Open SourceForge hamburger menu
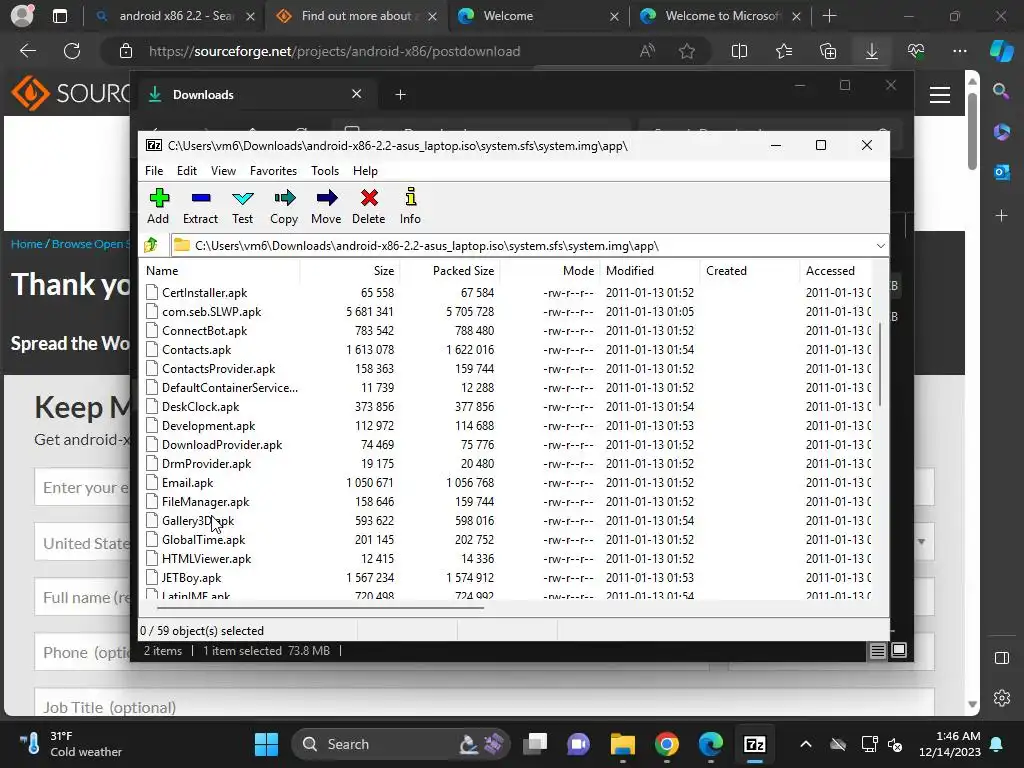This screenshot has width=1024, height=768. click(940, 95)
